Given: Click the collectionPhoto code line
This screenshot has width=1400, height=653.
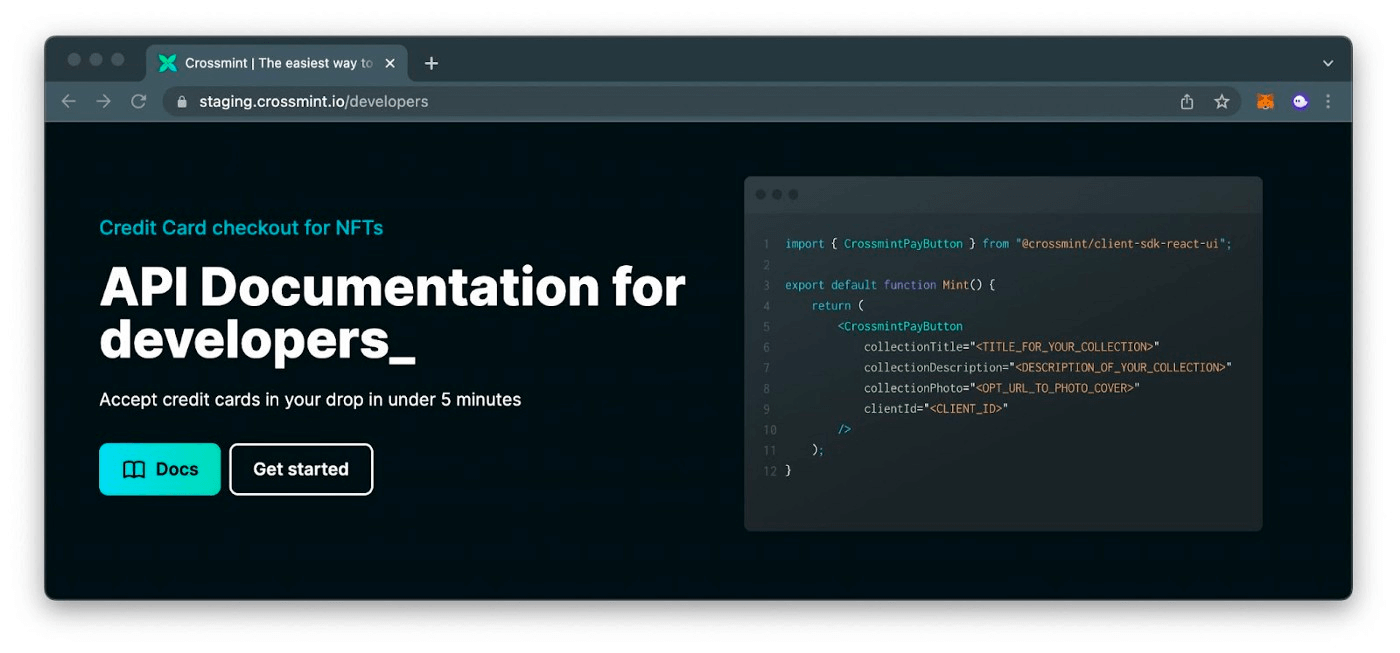Looking at the screenshot, I should [1002, 388].
